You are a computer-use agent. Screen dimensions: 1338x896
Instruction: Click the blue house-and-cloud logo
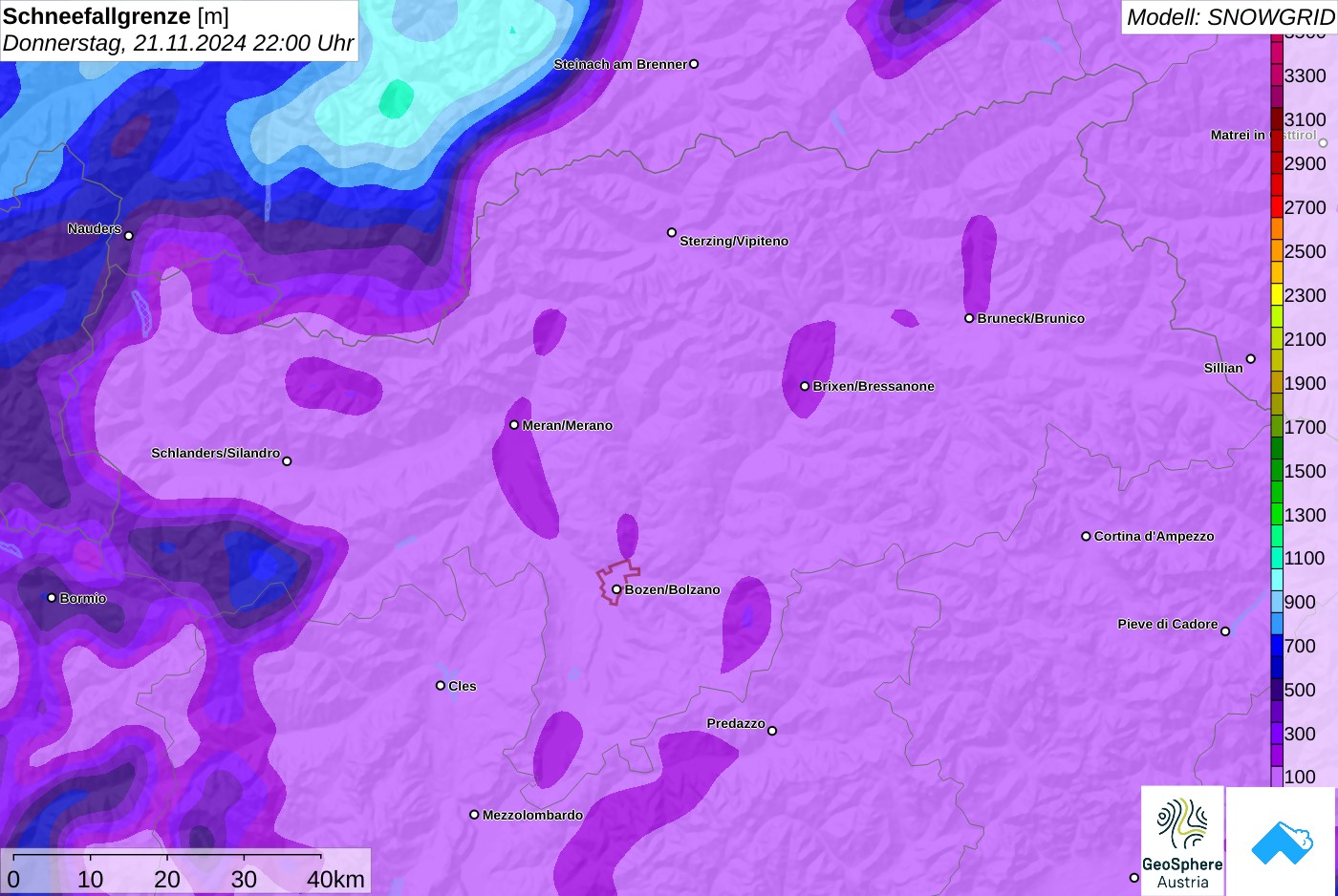click(x=1282, y=843)
